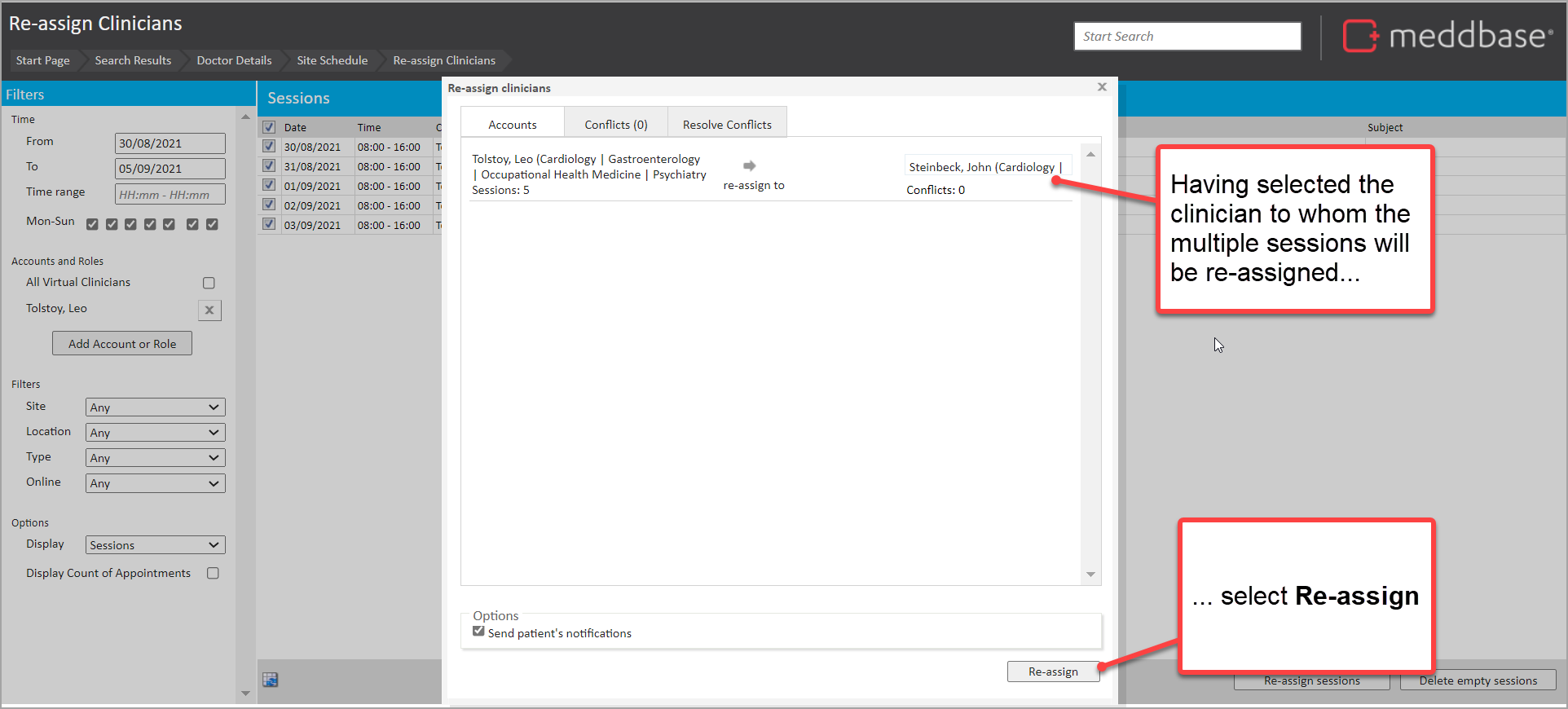Remove Tolstoy, Leo account filter
This screenshot has height=709, width=1568.
[209, 310]
